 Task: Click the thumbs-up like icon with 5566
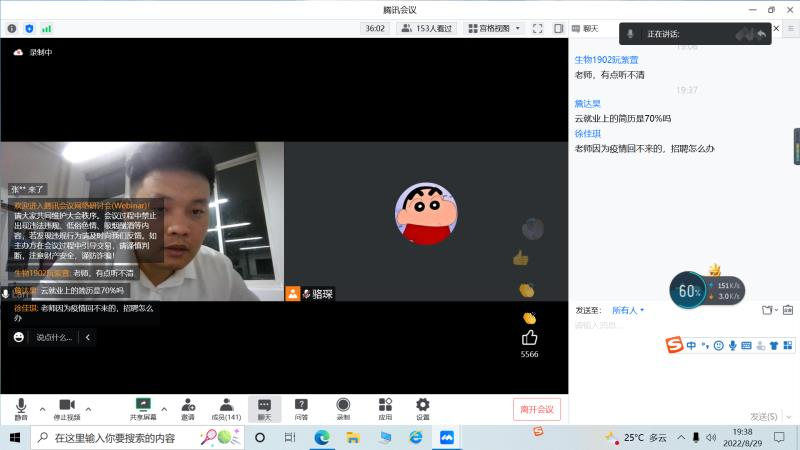(529, 338)
